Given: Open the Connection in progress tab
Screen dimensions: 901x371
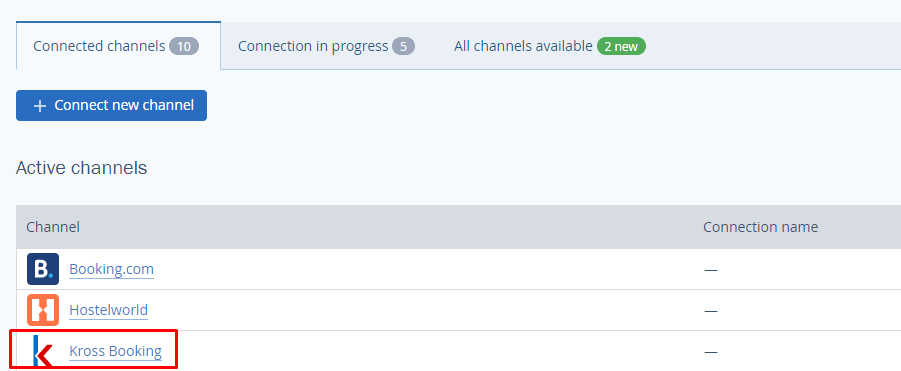Looking at the screenshot, I should pyautogui.click(x=326, y=46).
